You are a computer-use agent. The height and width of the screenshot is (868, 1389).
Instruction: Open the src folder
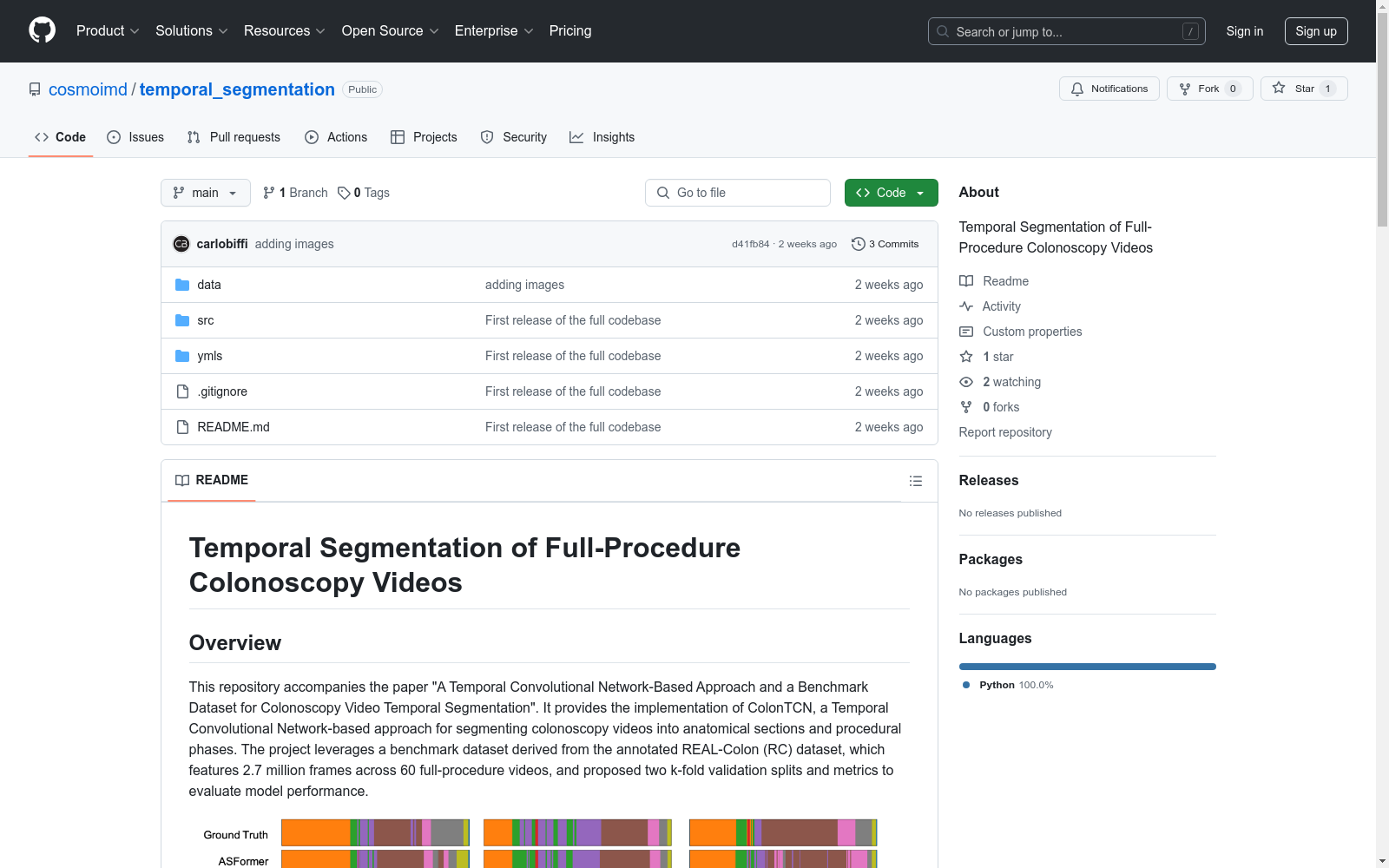[x=206, y=320]
